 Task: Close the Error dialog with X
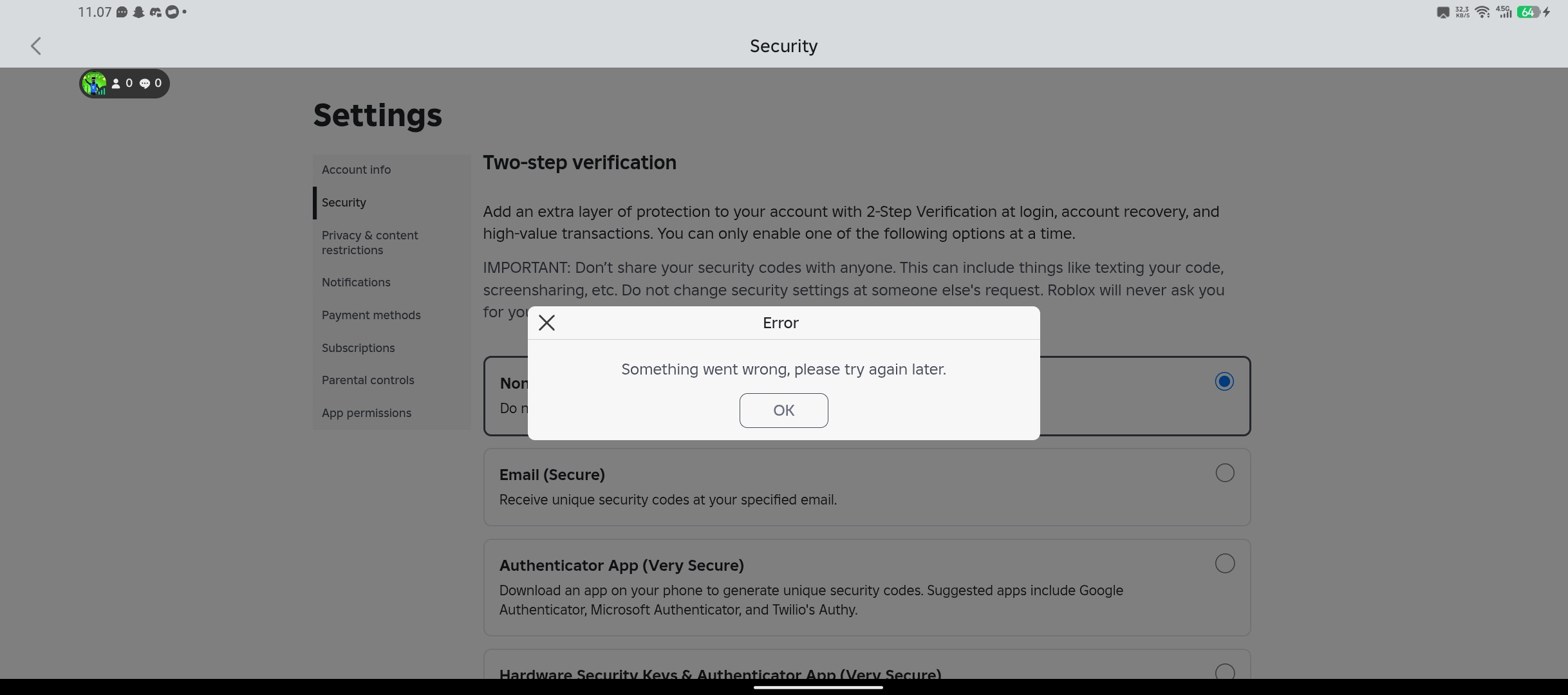546,322
